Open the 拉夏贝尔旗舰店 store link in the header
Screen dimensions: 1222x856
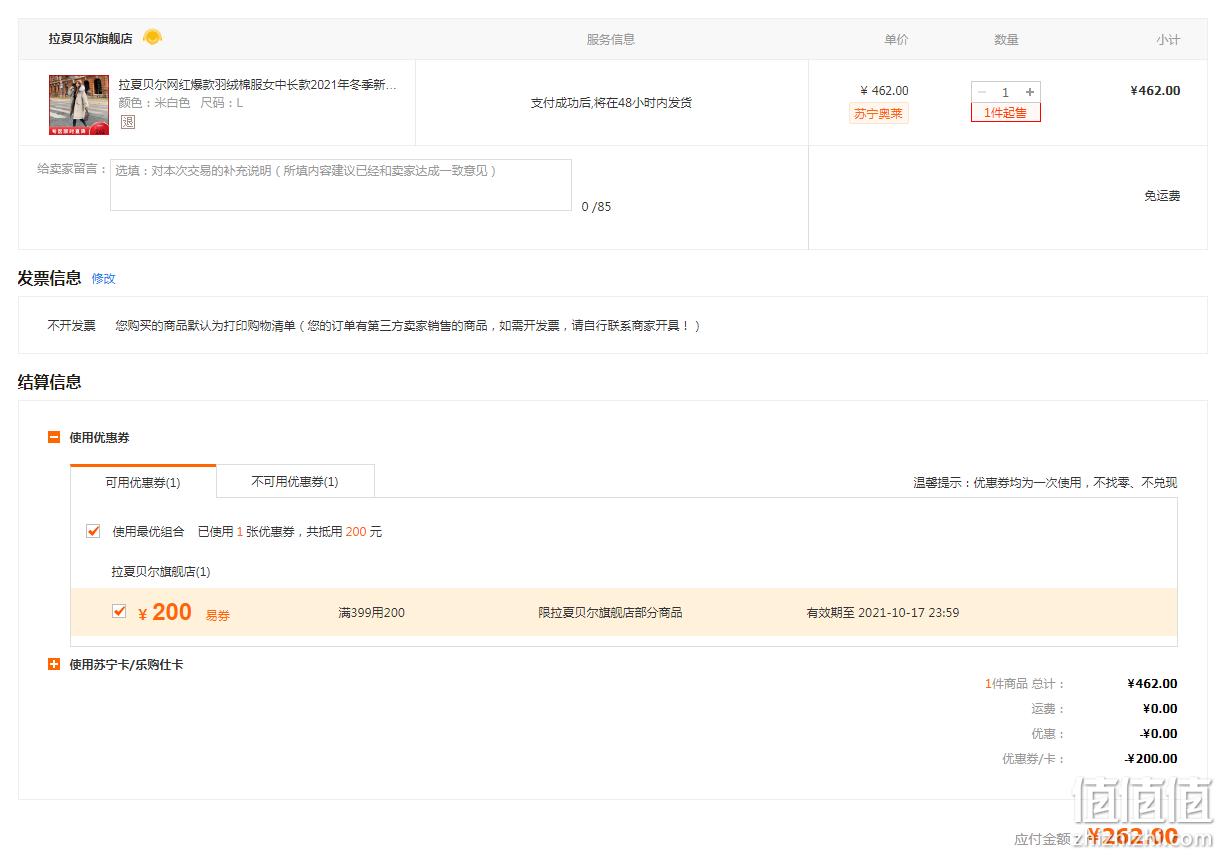(91, 39)
